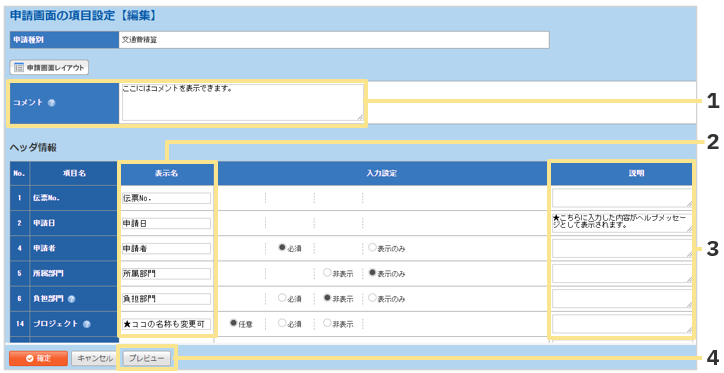
Task: Click the 申請日 item name cell
Action: tap(73, 223)
